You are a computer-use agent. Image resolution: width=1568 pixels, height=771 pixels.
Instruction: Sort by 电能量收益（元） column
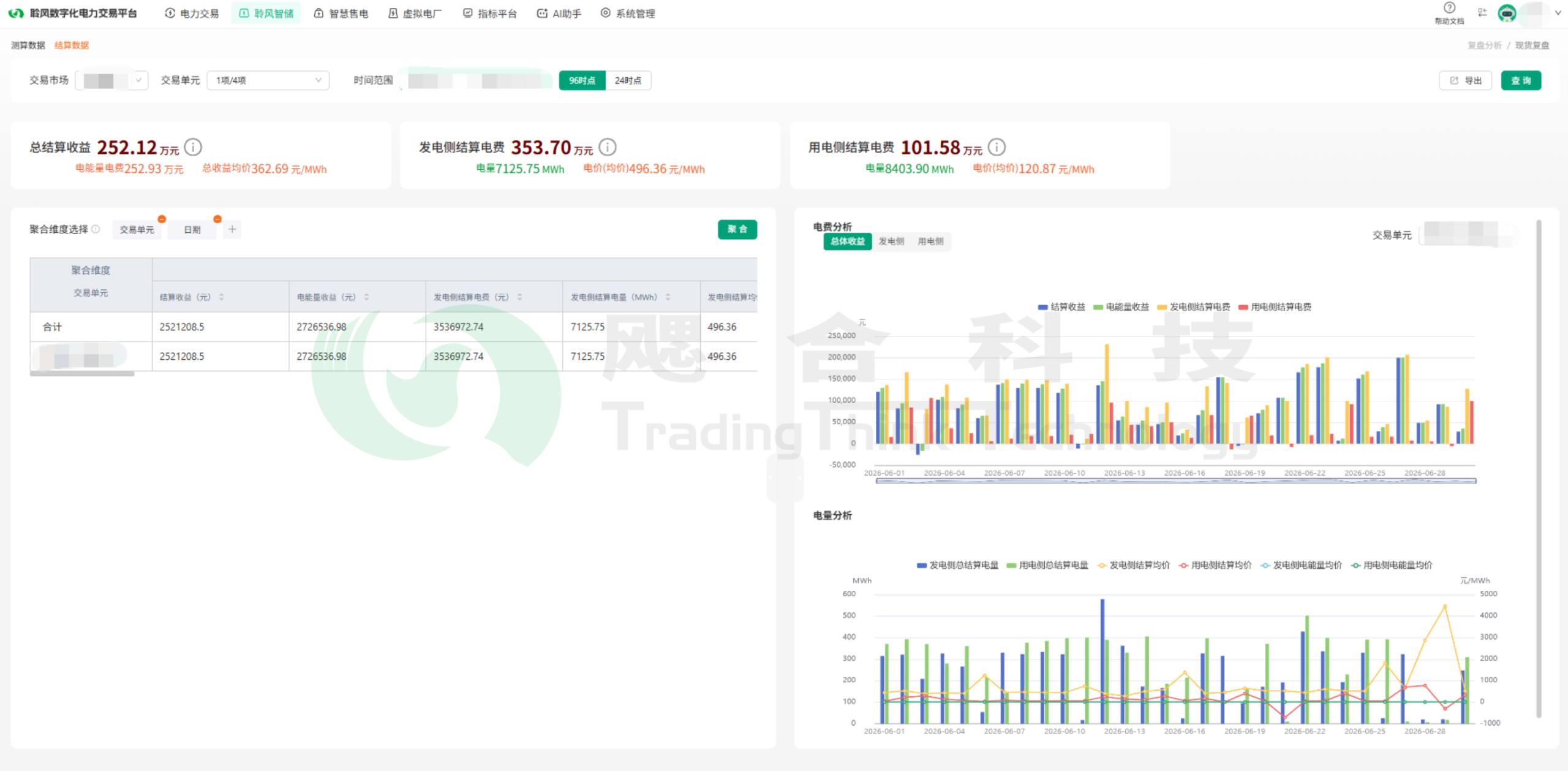366,297
